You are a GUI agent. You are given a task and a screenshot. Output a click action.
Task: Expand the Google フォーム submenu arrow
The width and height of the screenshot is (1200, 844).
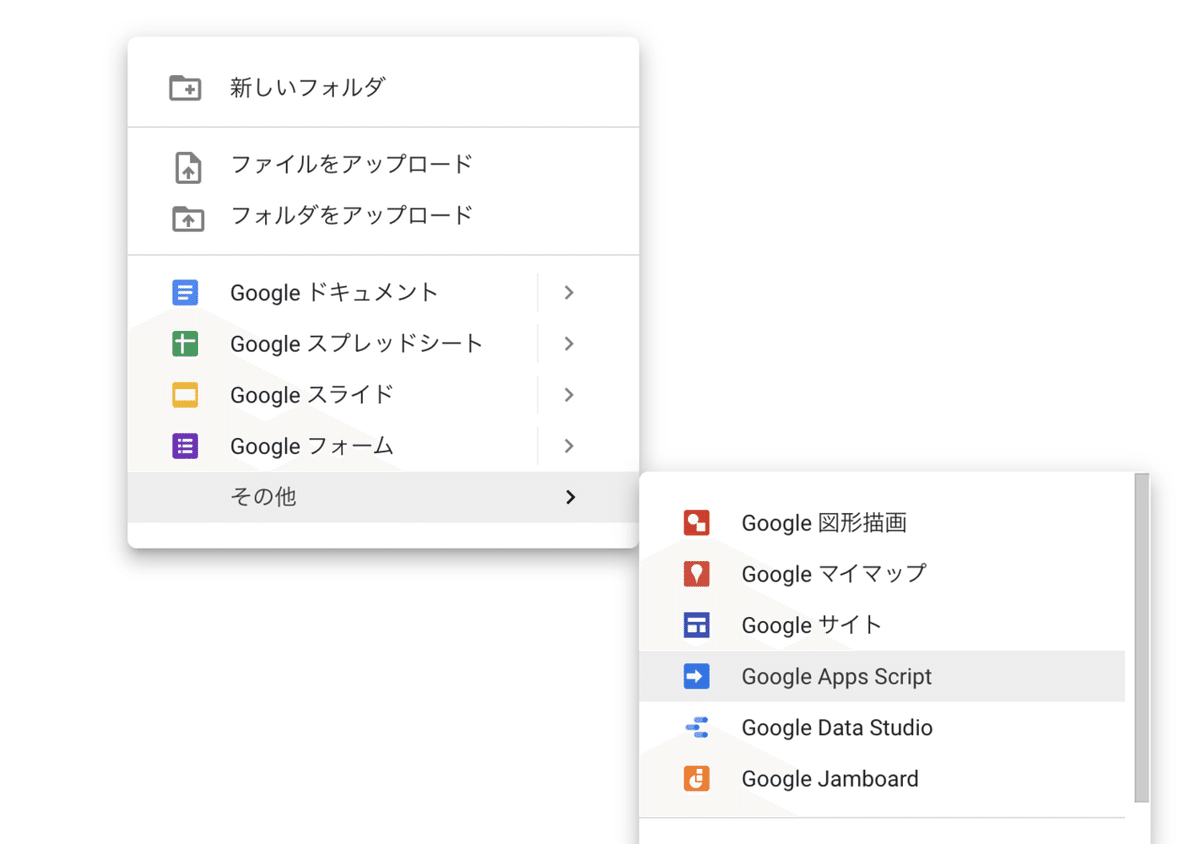(x=569, y=446)
